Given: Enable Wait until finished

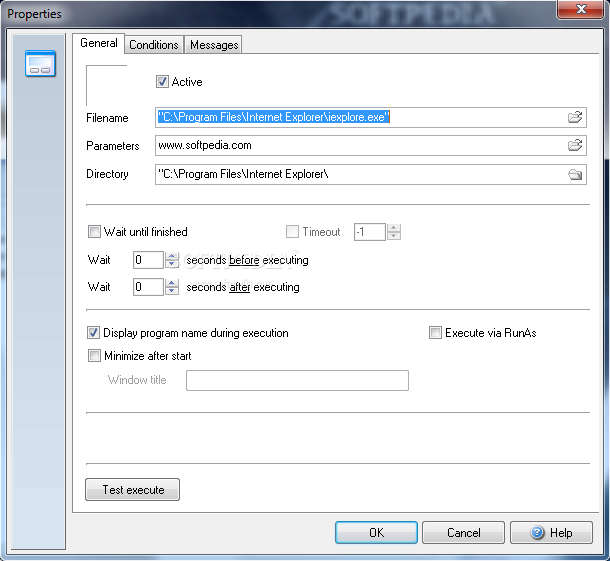Looking at the screenshot, I should (x=94, y=232).
